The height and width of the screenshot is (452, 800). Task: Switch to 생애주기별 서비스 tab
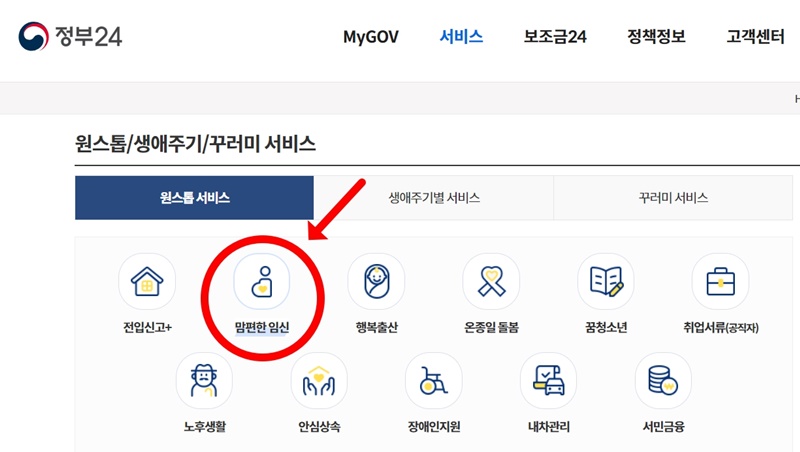click(x=434, y=198)
